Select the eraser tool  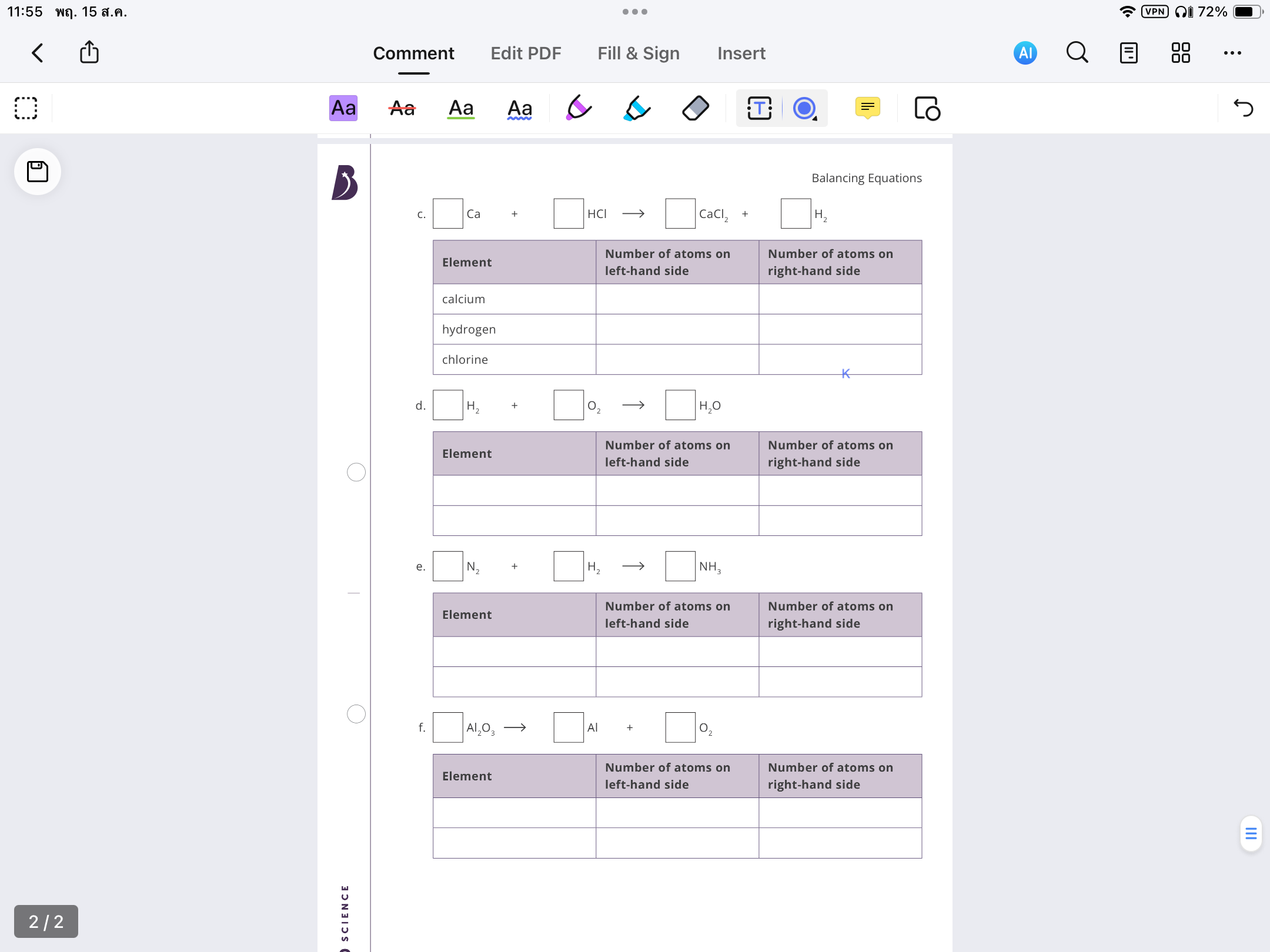pyautogui.click(x=696, y=108)
